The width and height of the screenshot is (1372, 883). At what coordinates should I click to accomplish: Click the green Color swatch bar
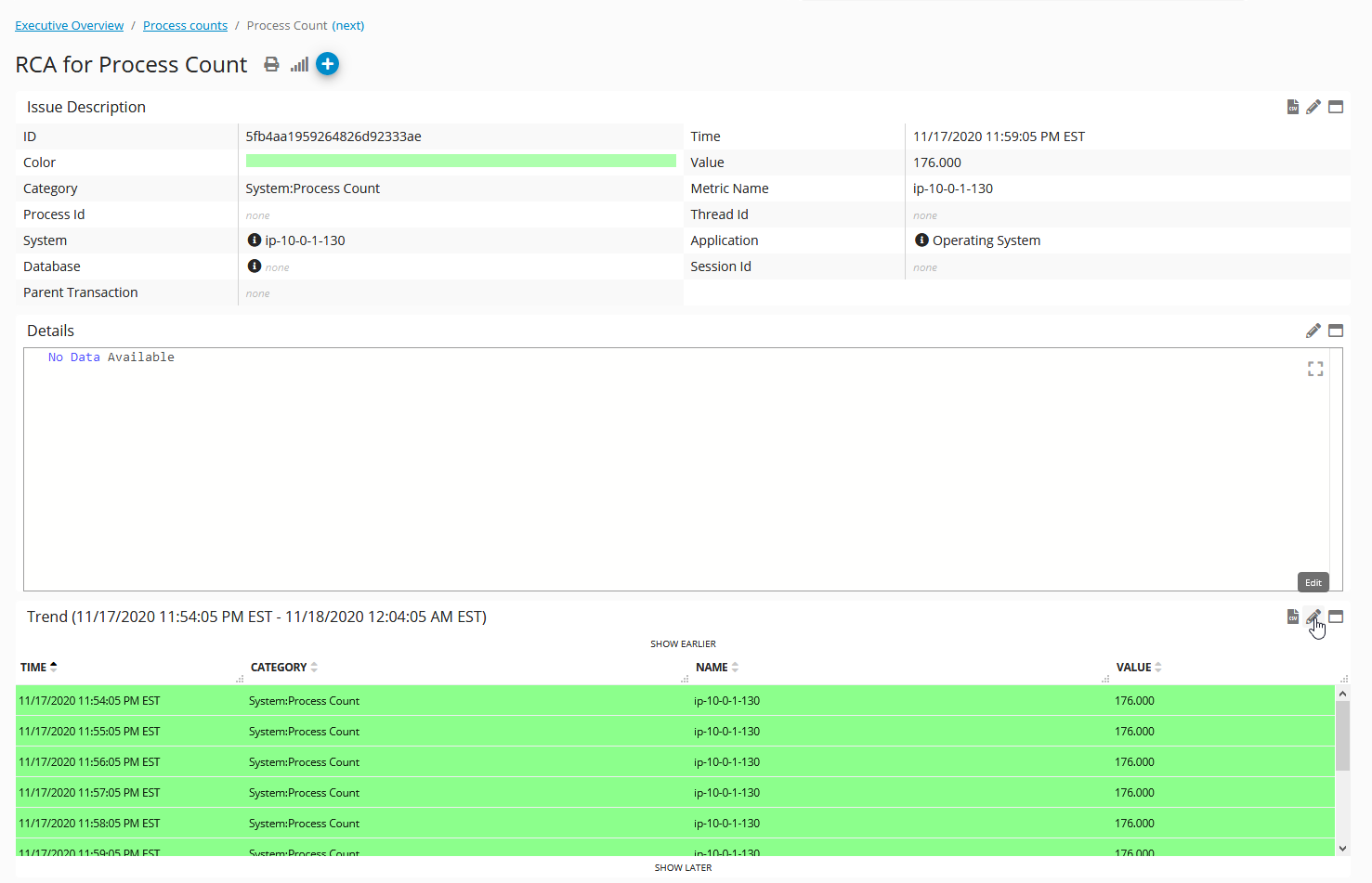point(461,162)
